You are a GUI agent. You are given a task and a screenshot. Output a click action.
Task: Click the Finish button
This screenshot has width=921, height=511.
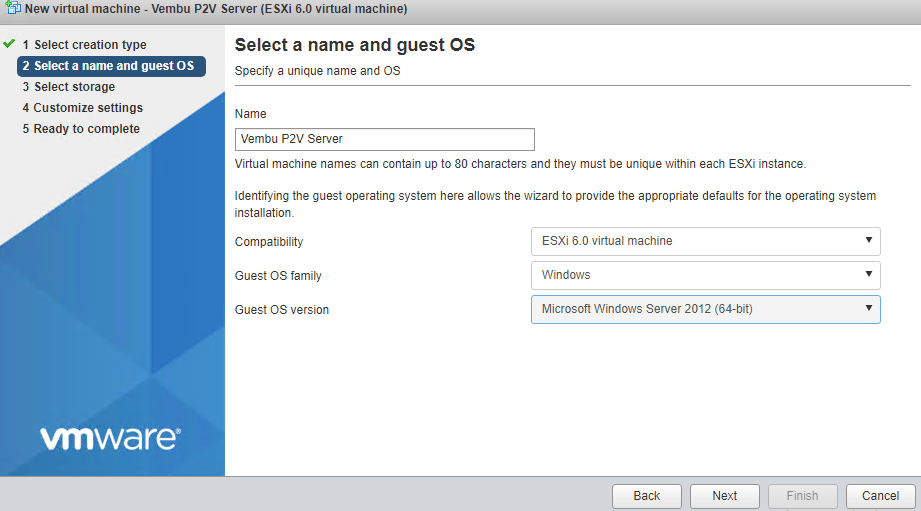tap(802, 496)
